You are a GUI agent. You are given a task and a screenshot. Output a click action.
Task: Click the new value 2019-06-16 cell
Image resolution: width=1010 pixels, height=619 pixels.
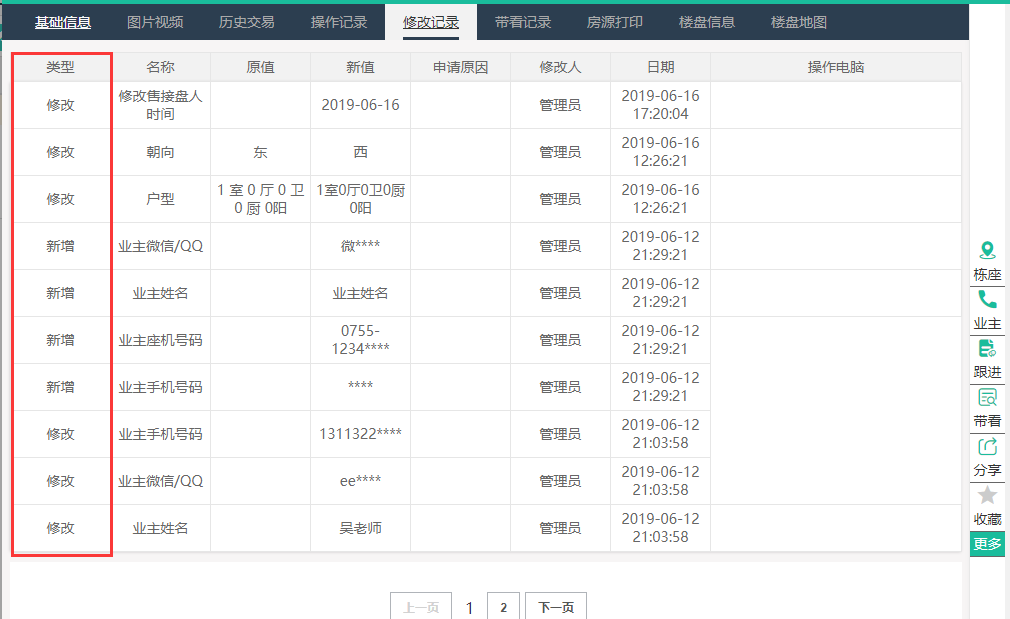point(360,105)
